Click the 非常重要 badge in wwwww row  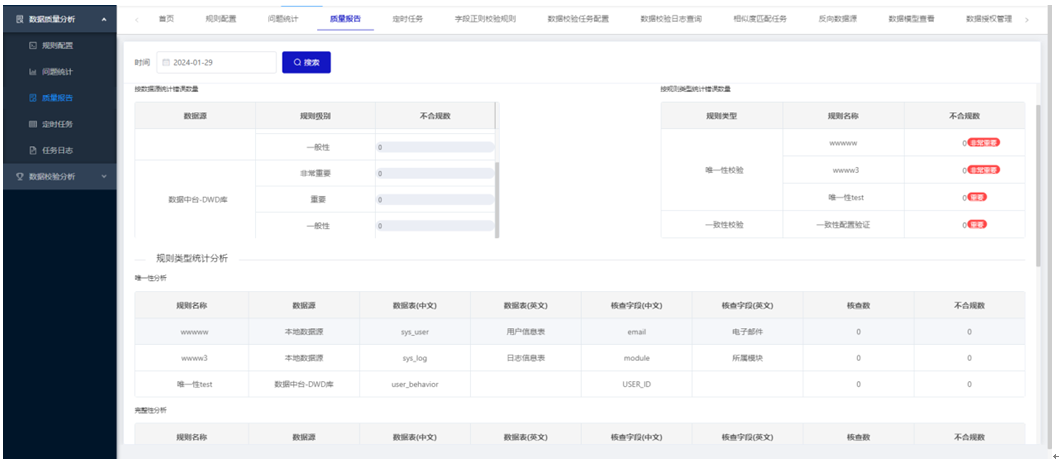point(984,143)
